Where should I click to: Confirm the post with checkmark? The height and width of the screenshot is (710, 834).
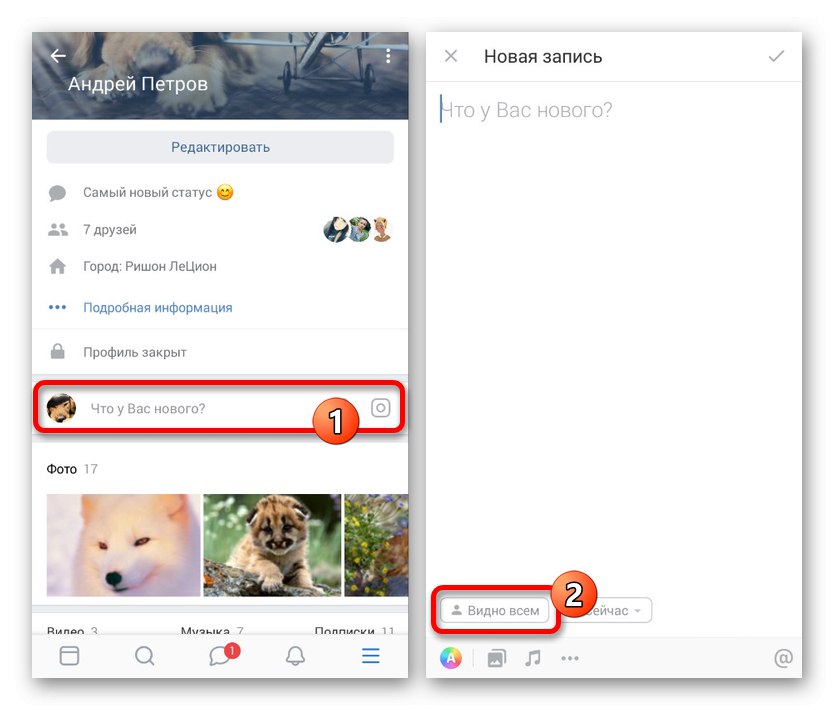(776, 56)
